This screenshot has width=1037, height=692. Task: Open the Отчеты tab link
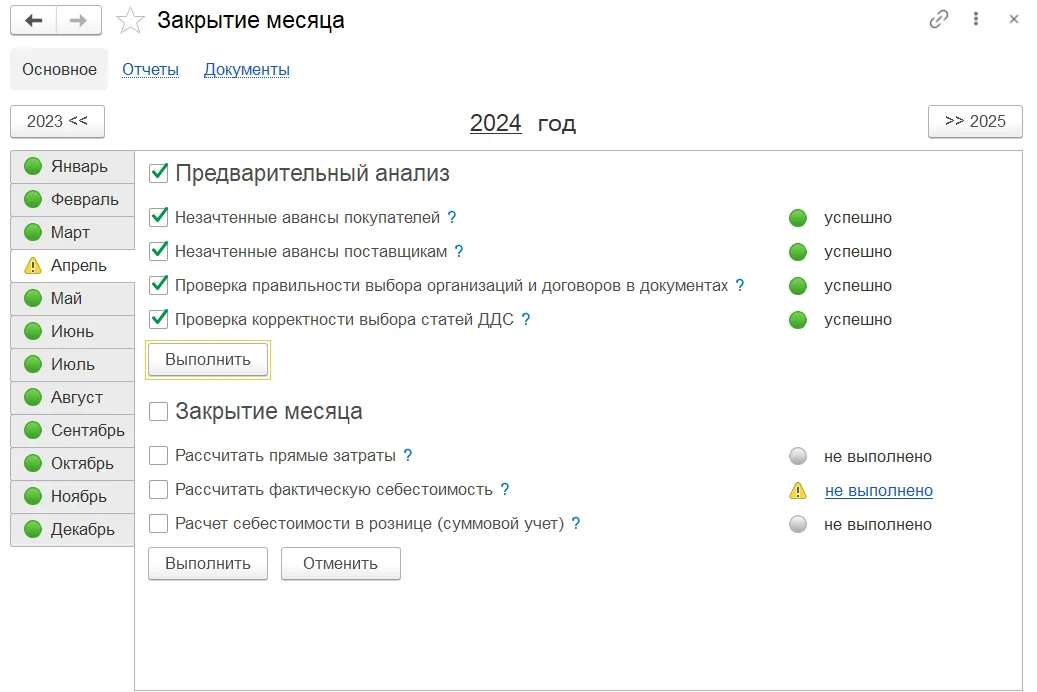click(x=151, y=69)
